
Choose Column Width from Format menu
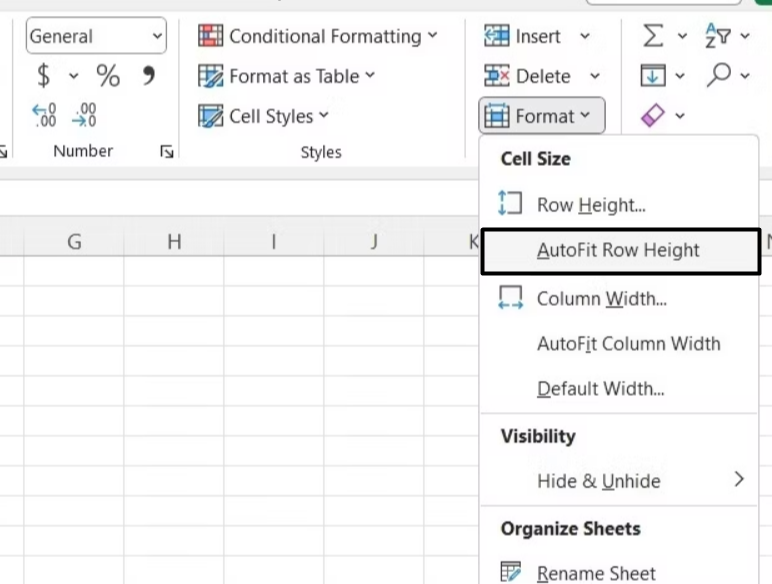pos(601,298)
